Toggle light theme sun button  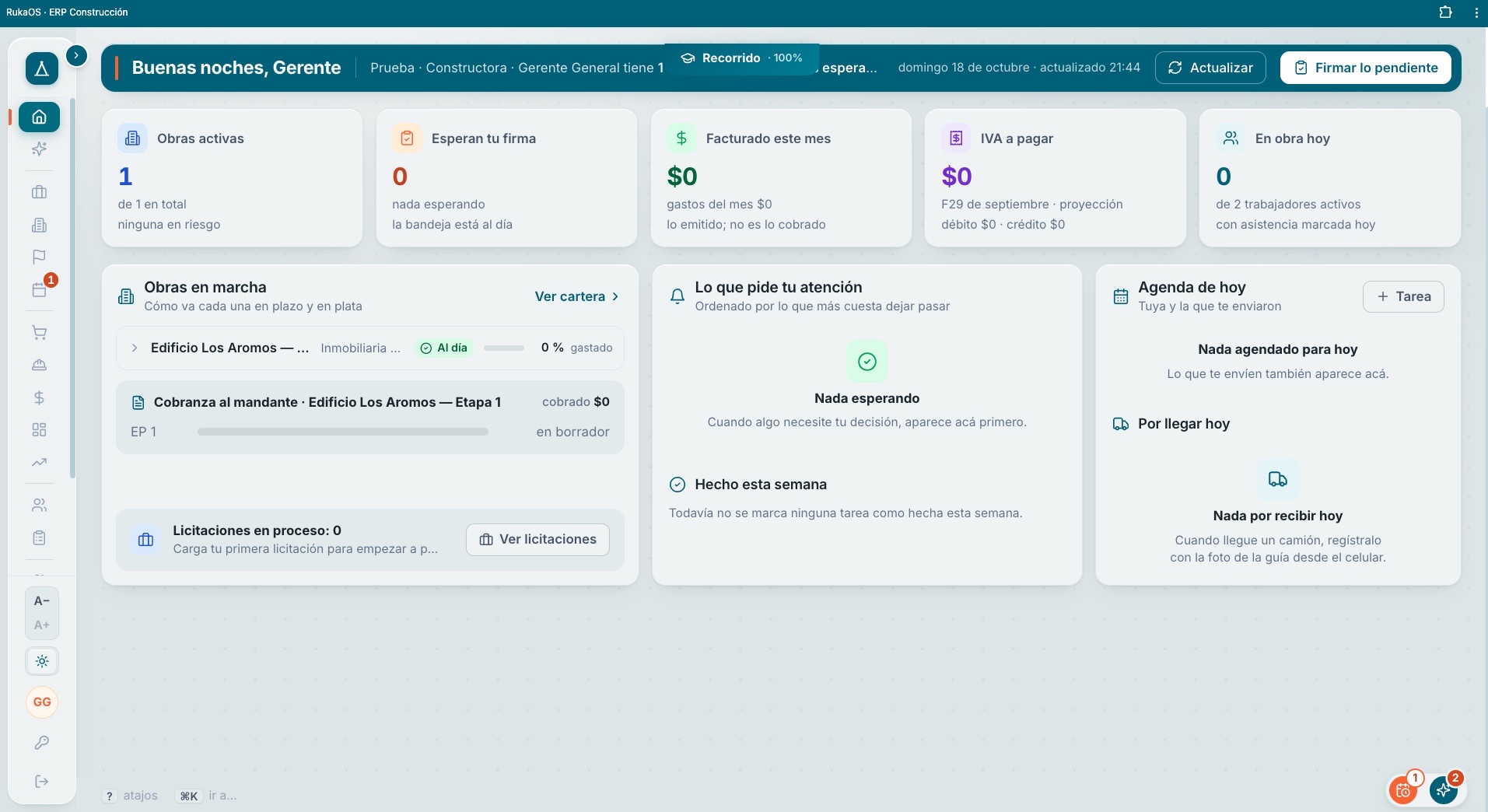[x=42, y=661]
